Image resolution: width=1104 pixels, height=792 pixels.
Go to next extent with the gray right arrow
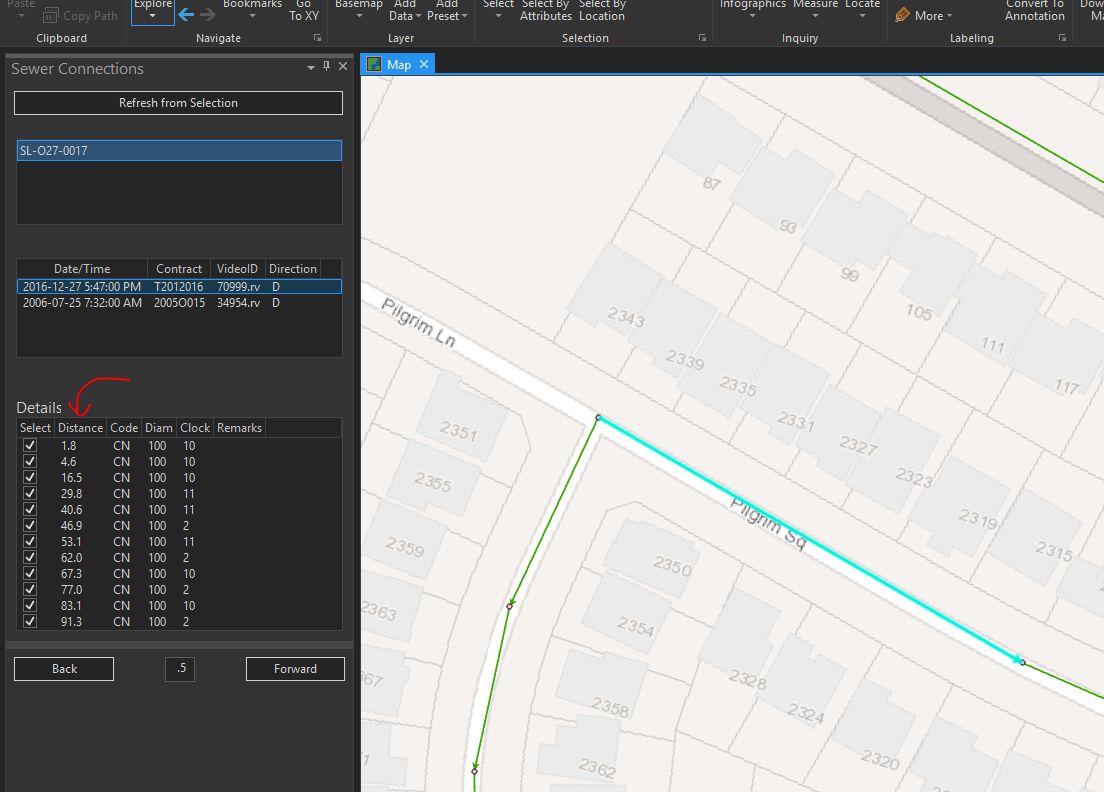coord(208,14)
